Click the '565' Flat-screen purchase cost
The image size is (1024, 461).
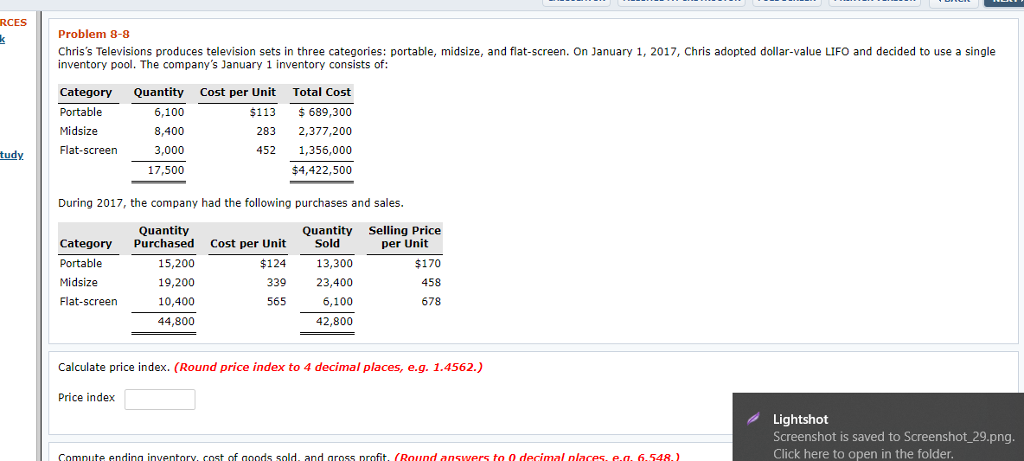click(277, 302)
